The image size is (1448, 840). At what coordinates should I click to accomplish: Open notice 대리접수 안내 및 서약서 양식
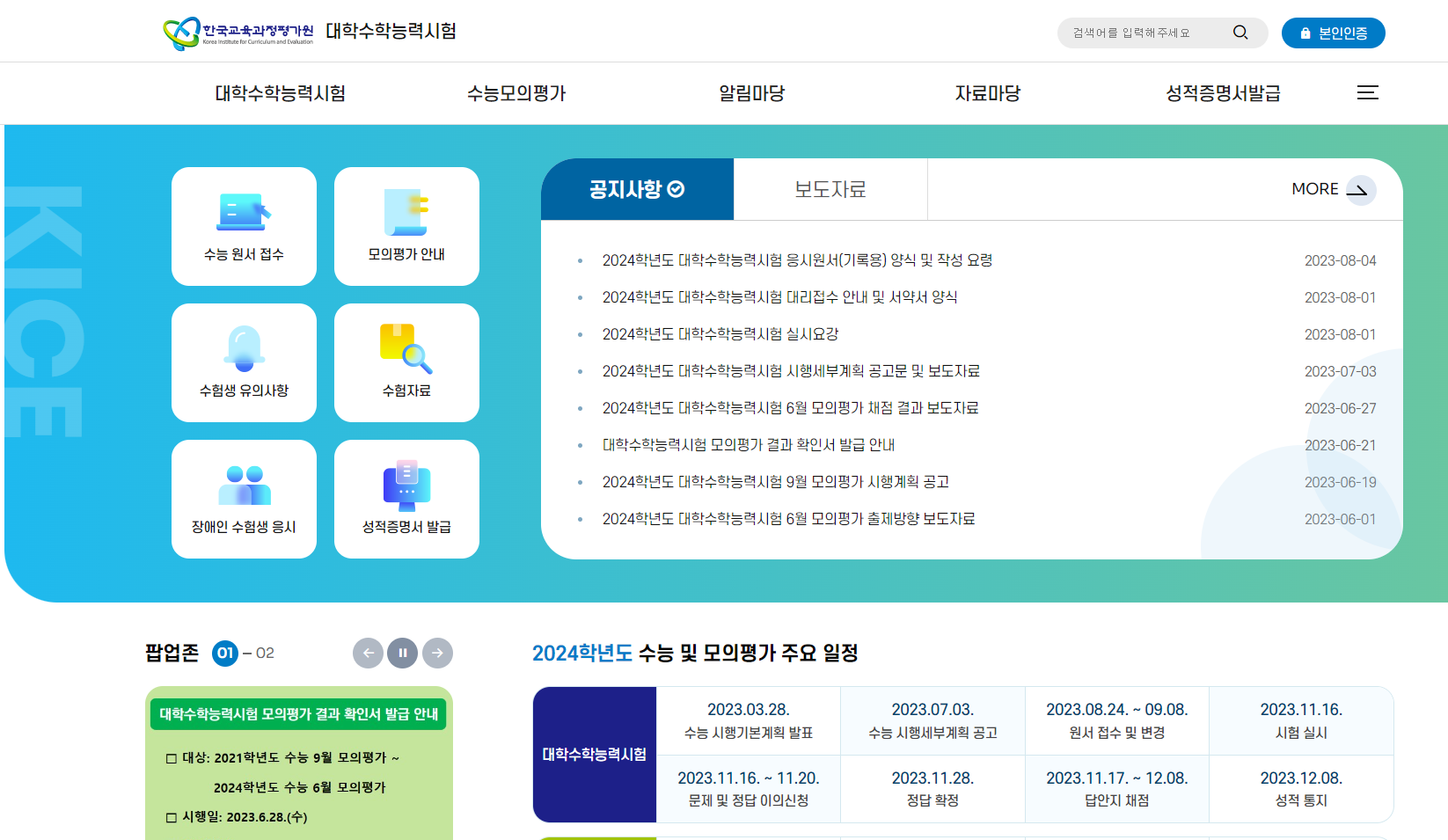(779, 297)
